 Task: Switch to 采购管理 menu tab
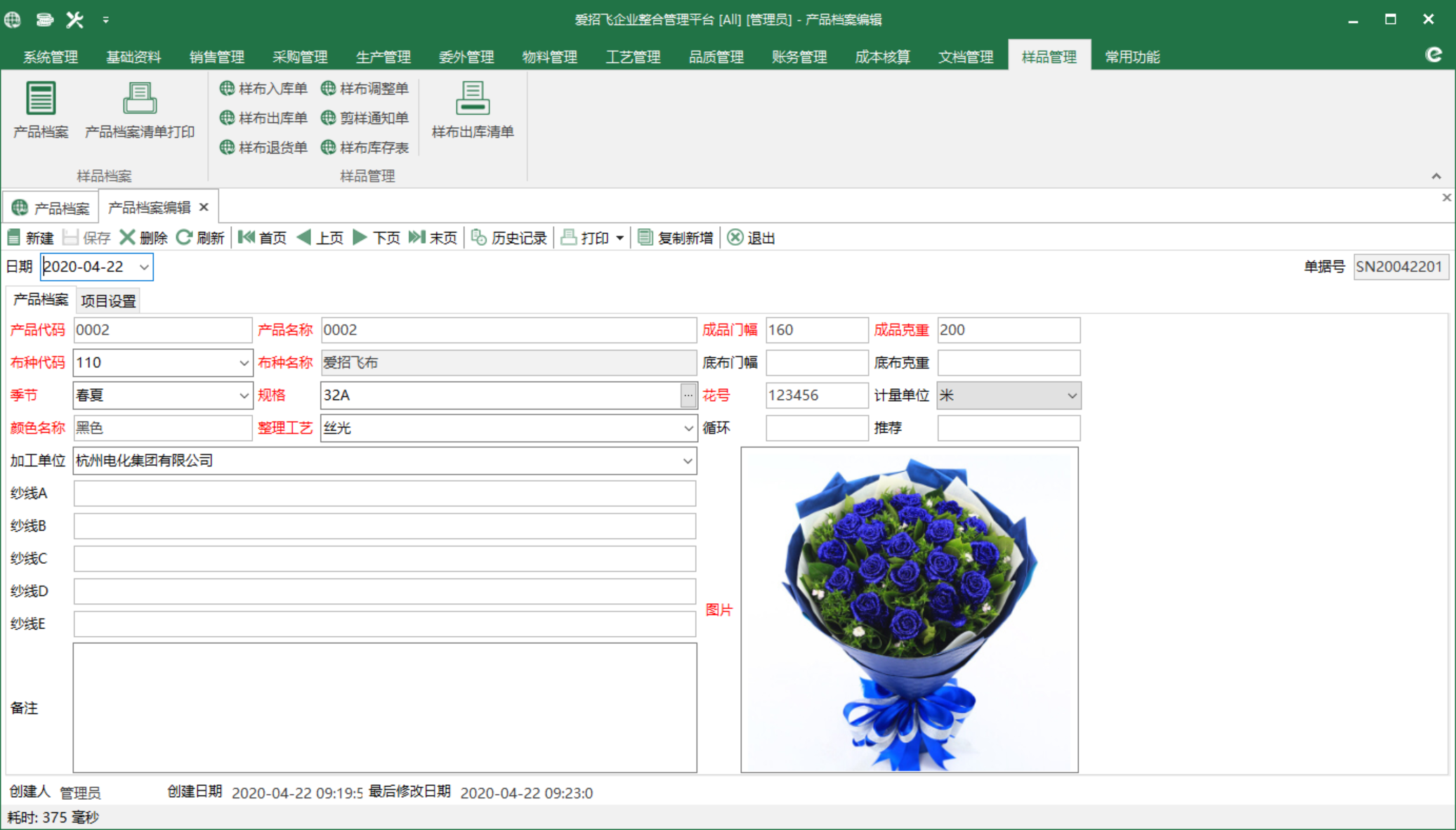coord(301,57)
